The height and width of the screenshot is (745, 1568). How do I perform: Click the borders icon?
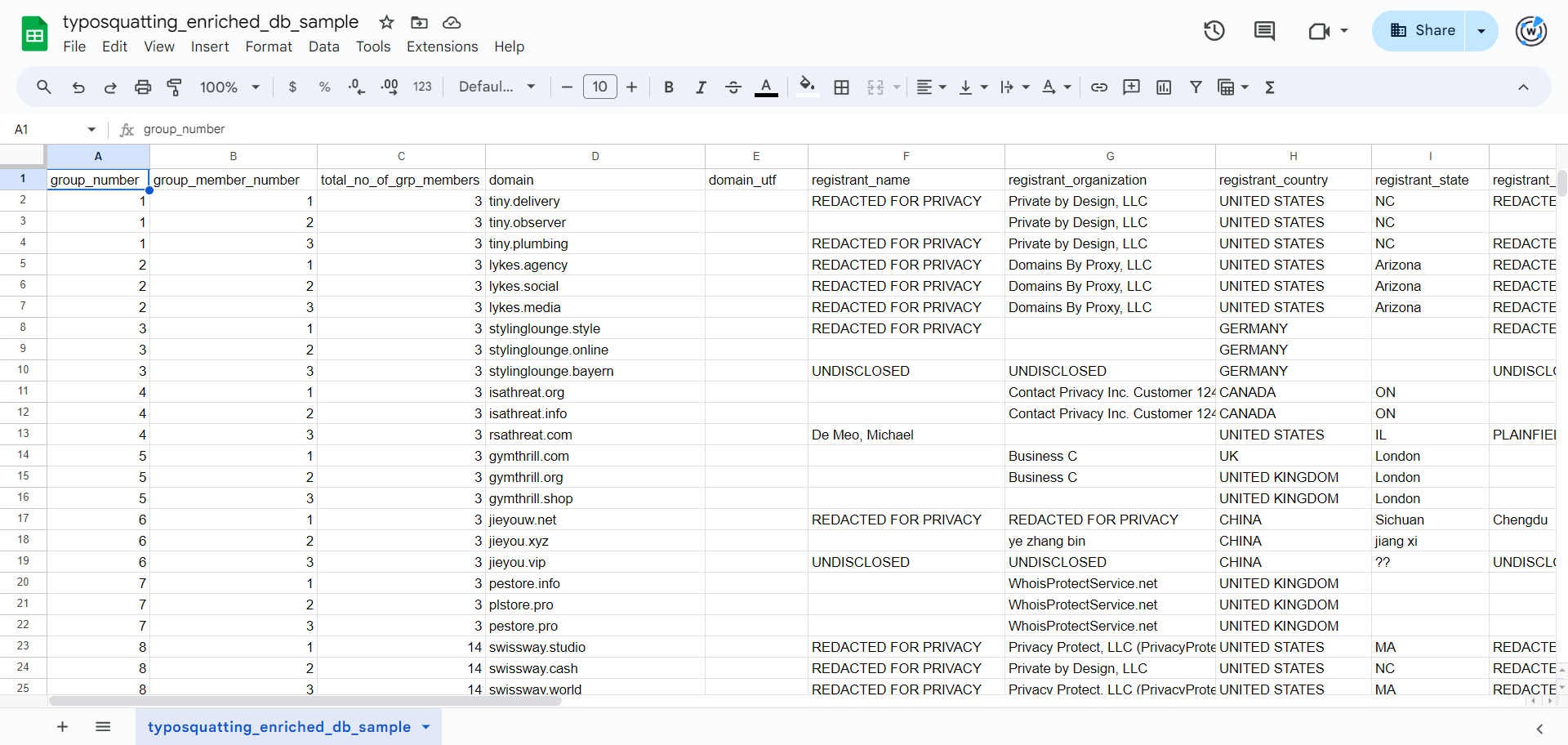(841, 87)
